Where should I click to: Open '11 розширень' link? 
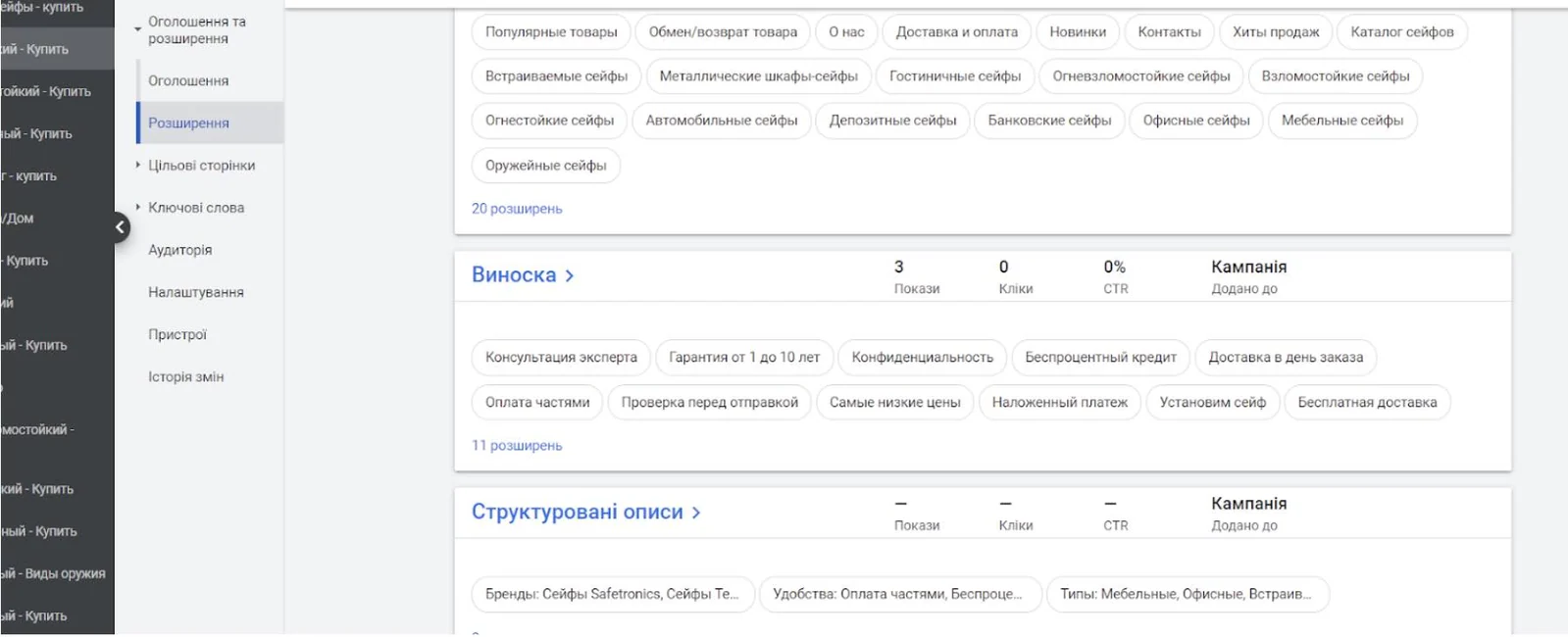tap(517, 446)
